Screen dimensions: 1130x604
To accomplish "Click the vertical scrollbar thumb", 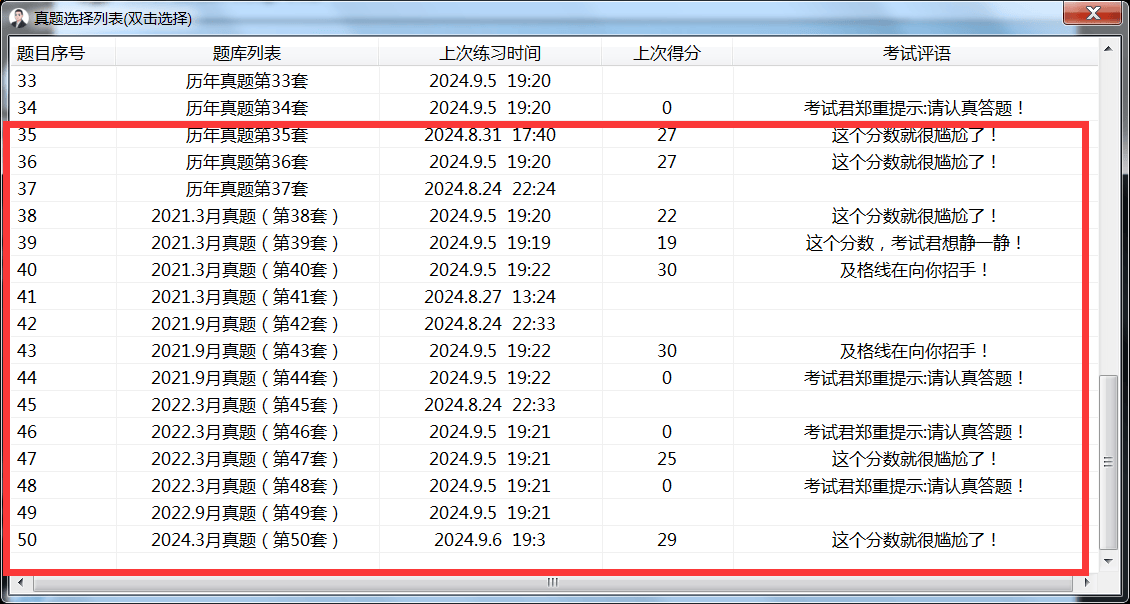I will (x=1107, y=462).
